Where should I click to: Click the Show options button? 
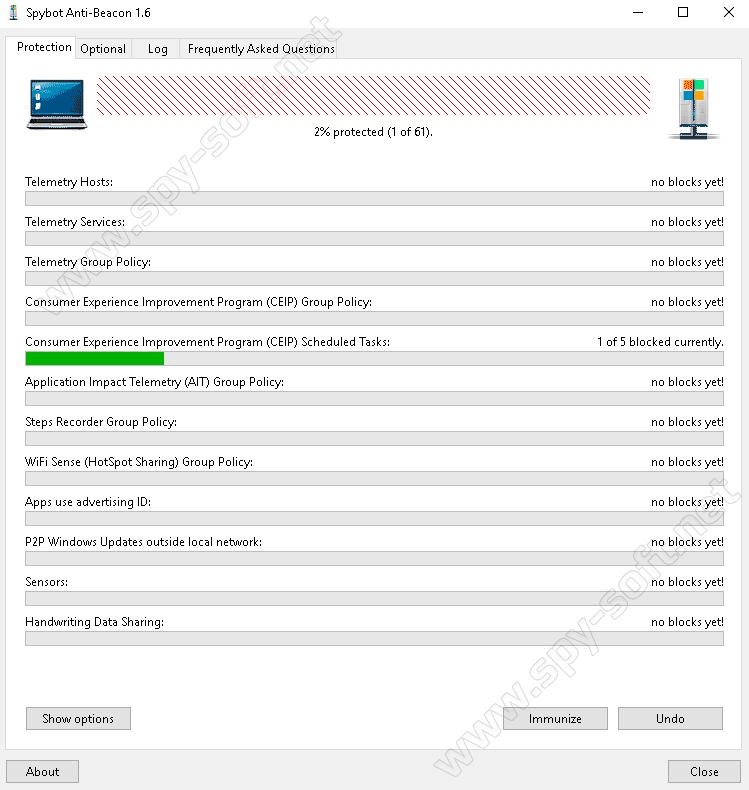(78, 718)
